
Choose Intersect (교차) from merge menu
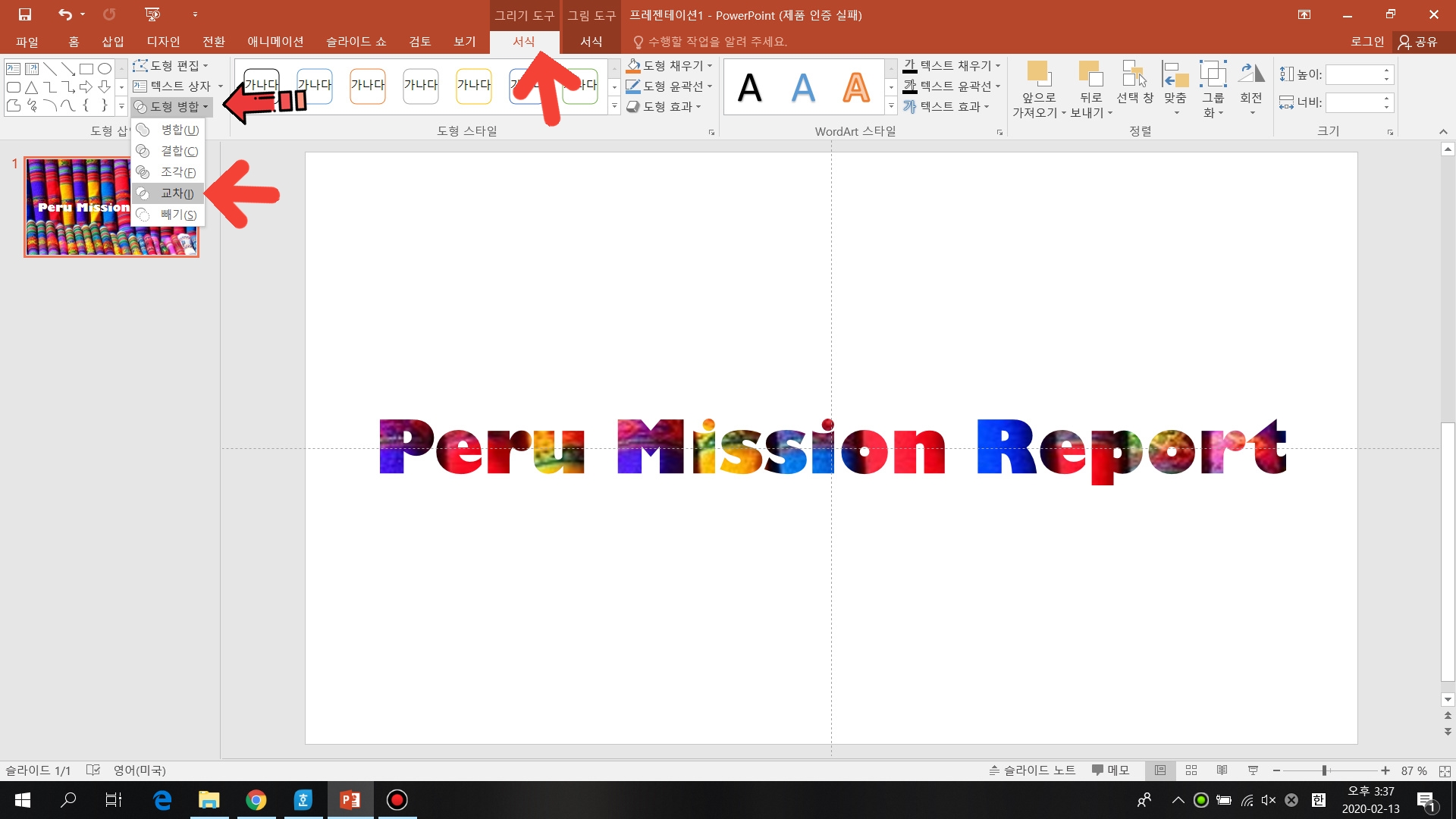tap(176, 193)
